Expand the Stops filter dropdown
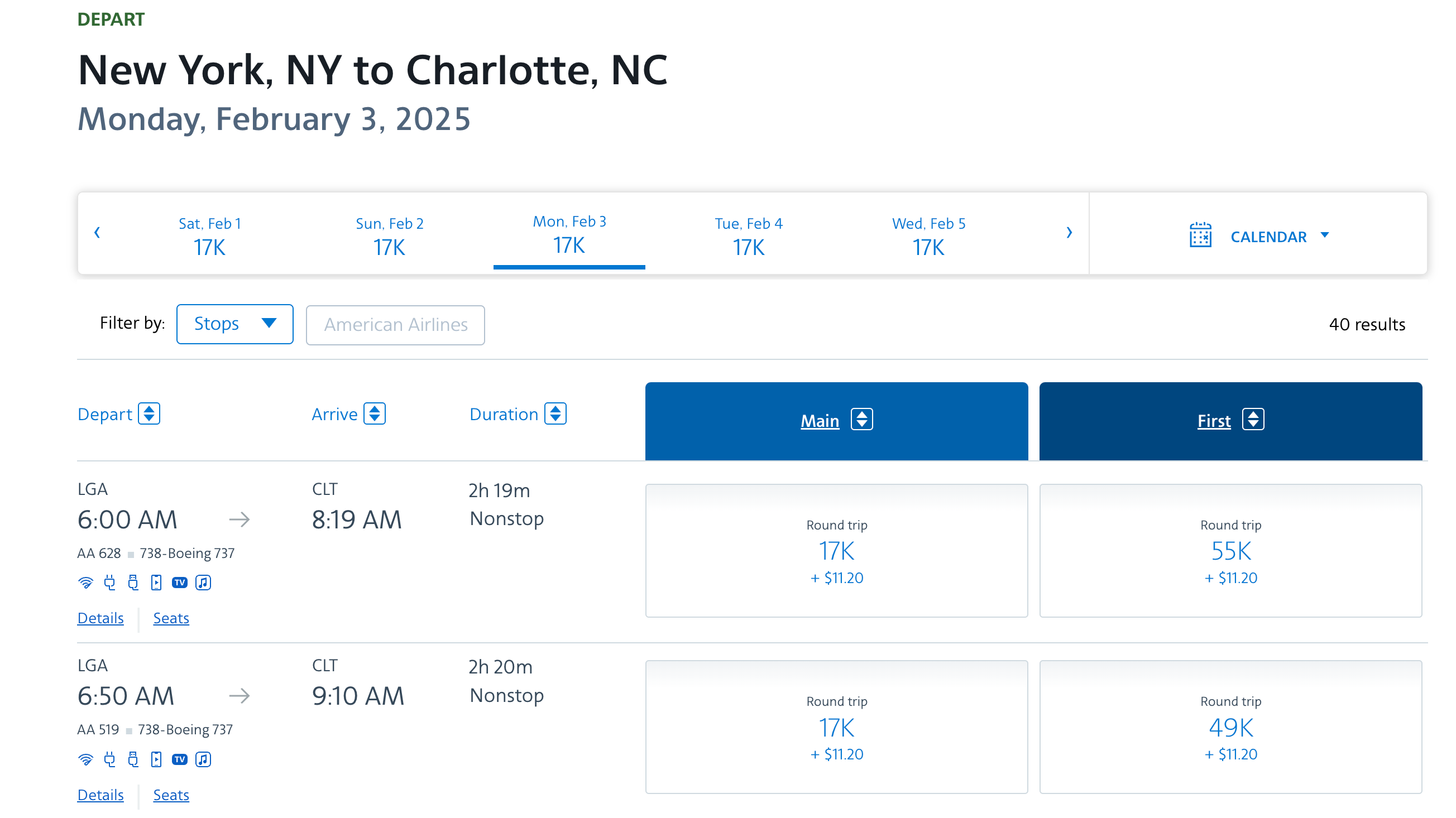1456x818 pixels. [x=234, y=323]
